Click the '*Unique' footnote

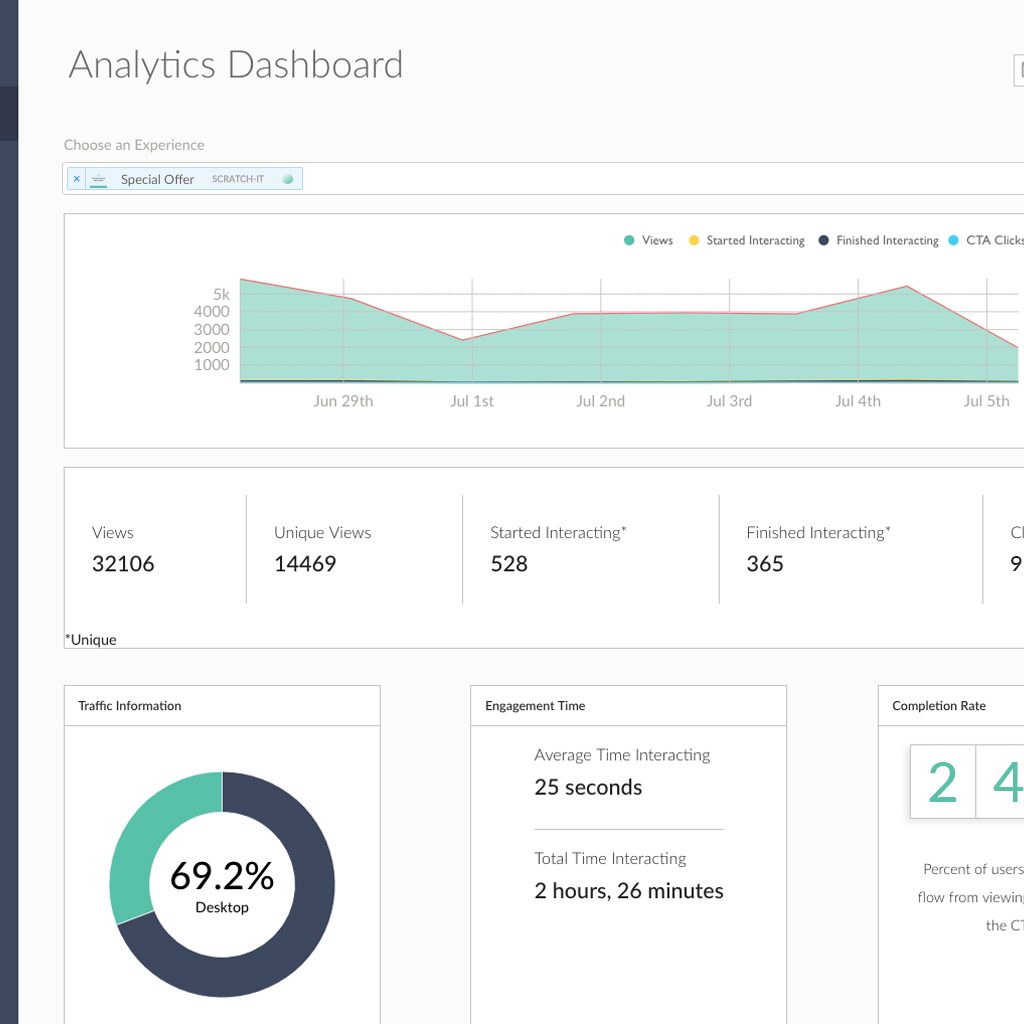point(91,640)
